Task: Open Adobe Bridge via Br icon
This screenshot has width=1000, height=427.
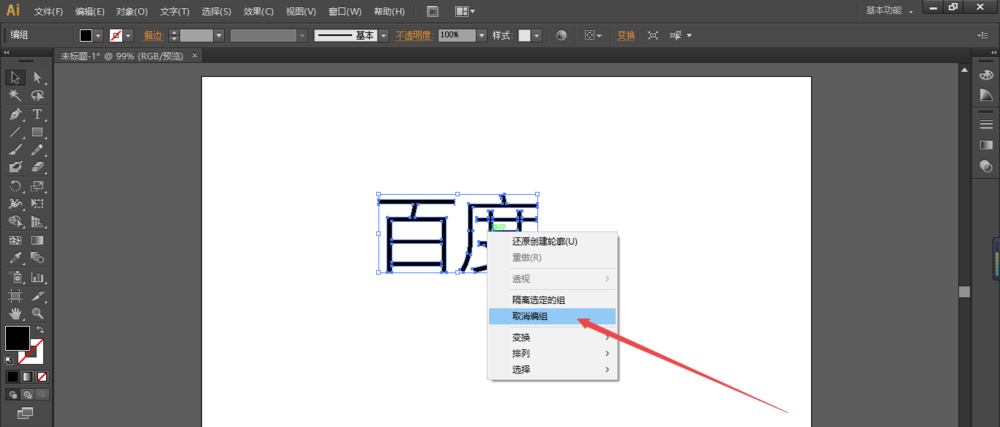Action: [433, 11]
